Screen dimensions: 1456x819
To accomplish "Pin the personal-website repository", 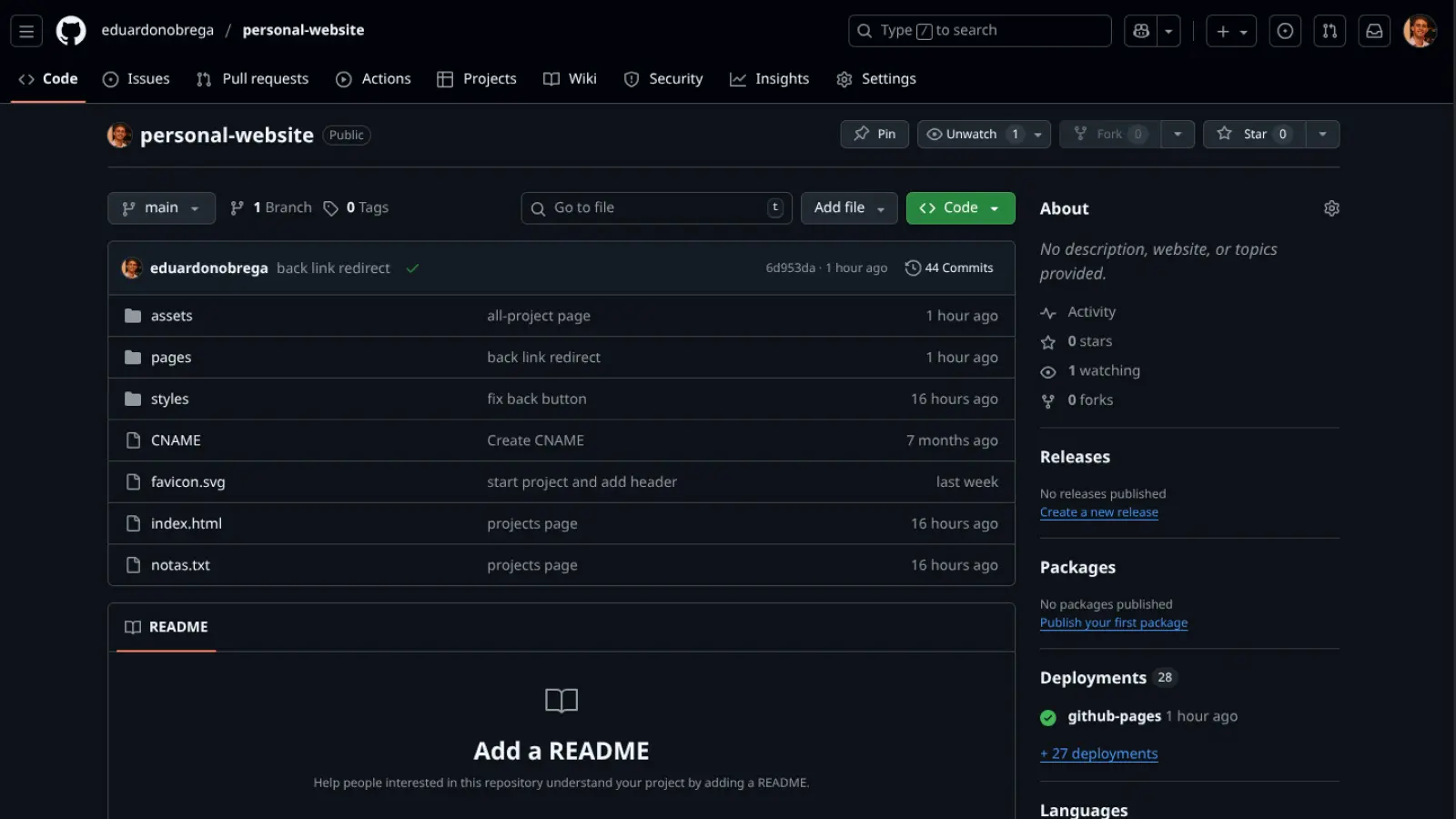I will tap(875, 135).
